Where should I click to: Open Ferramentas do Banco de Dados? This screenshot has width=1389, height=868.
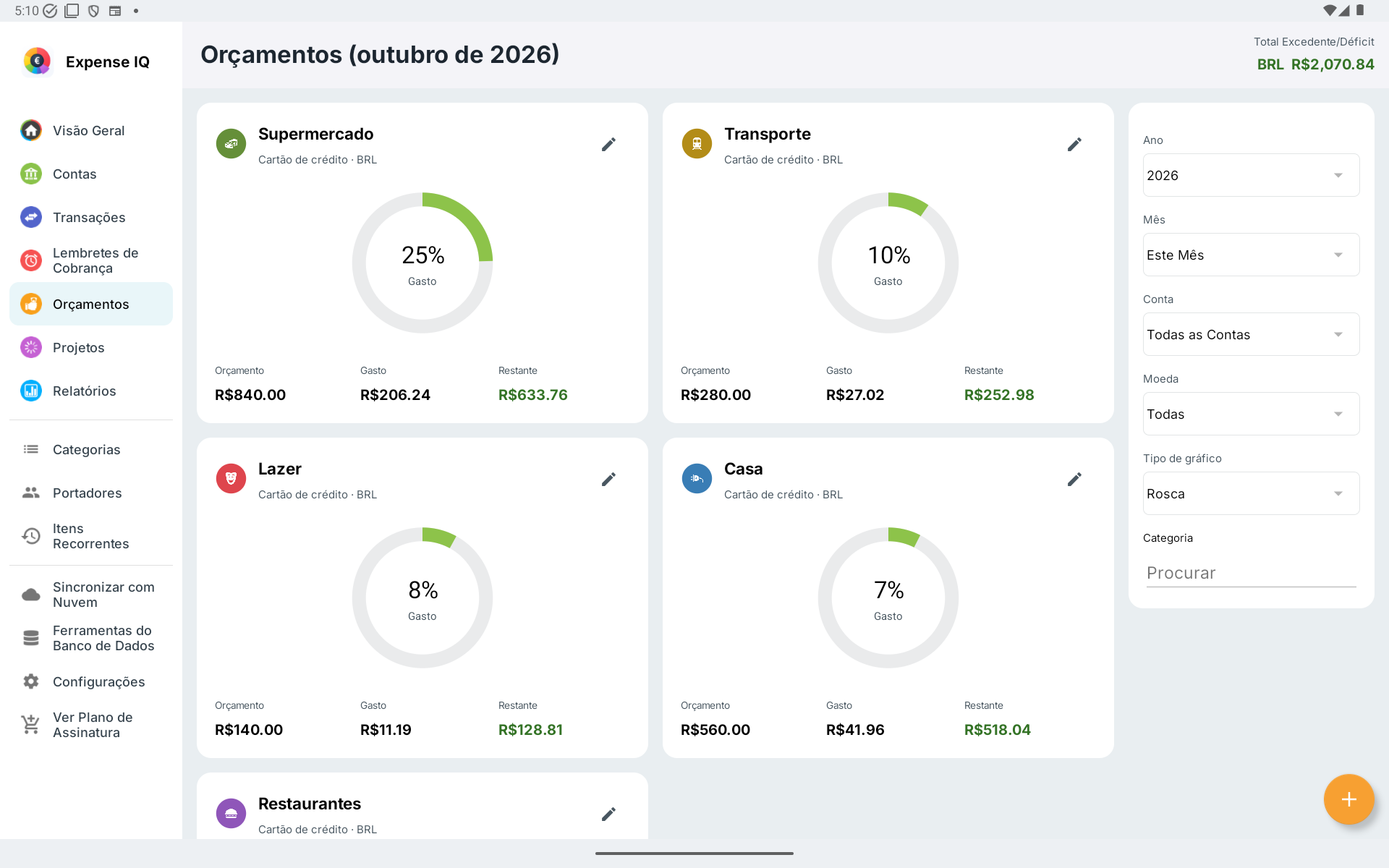(x=91, y=638)
